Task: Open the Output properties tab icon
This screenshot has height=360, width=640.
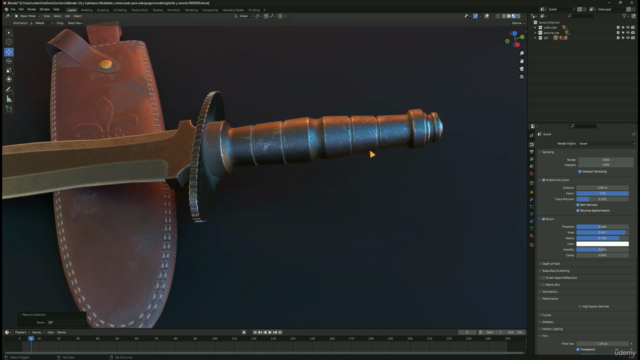Action: [532, 151]
